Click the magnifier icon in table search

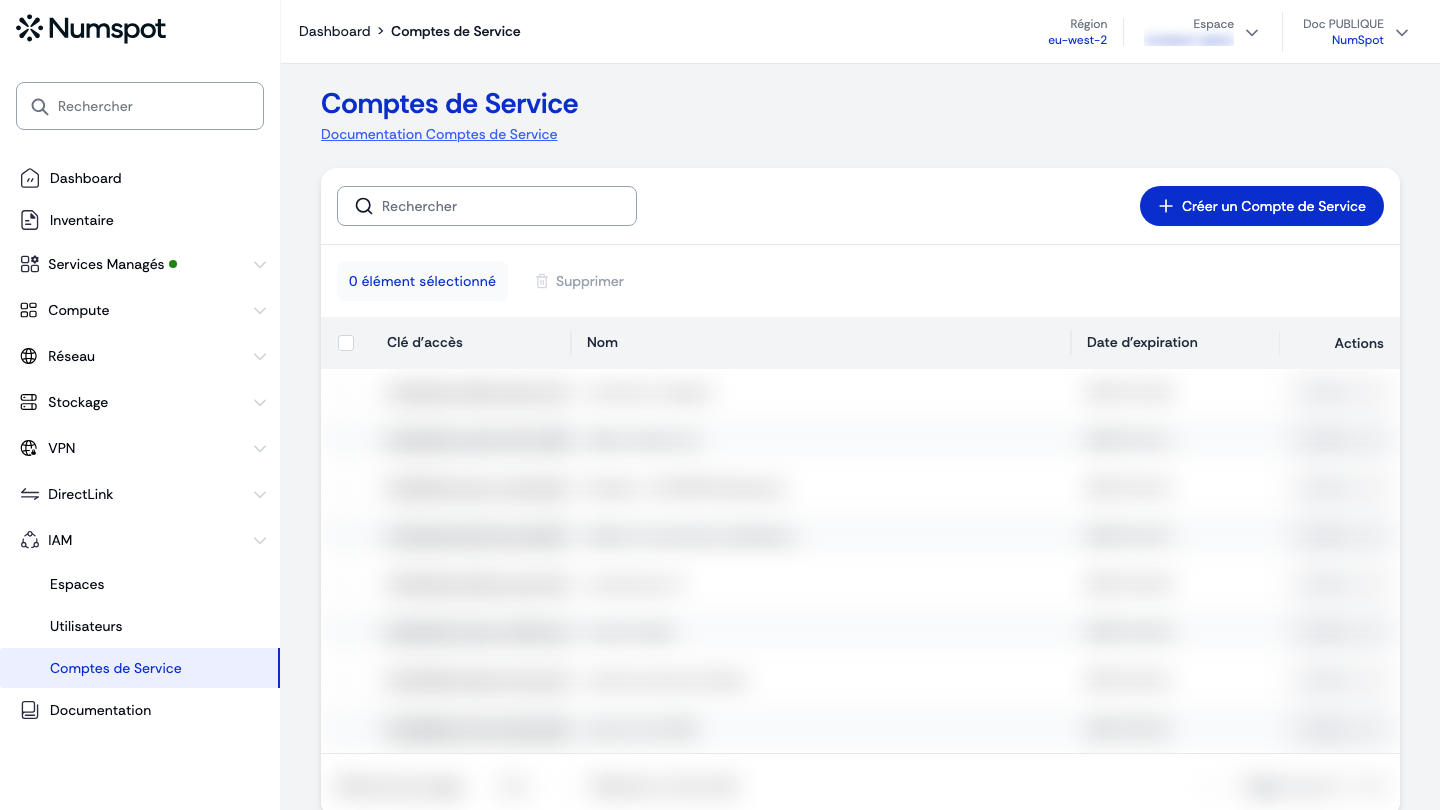tap(364, 206)
